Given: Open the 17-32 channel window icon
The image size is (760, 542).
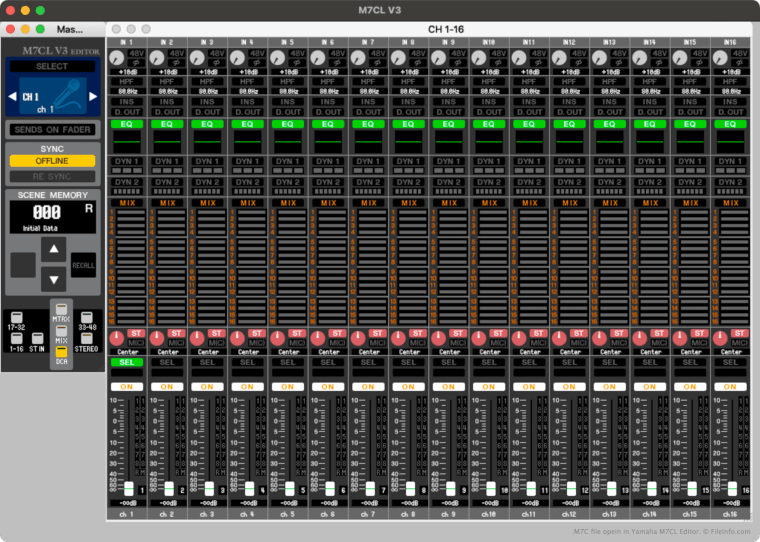Looking at the screenshot, I should click(x=17, y=319).
